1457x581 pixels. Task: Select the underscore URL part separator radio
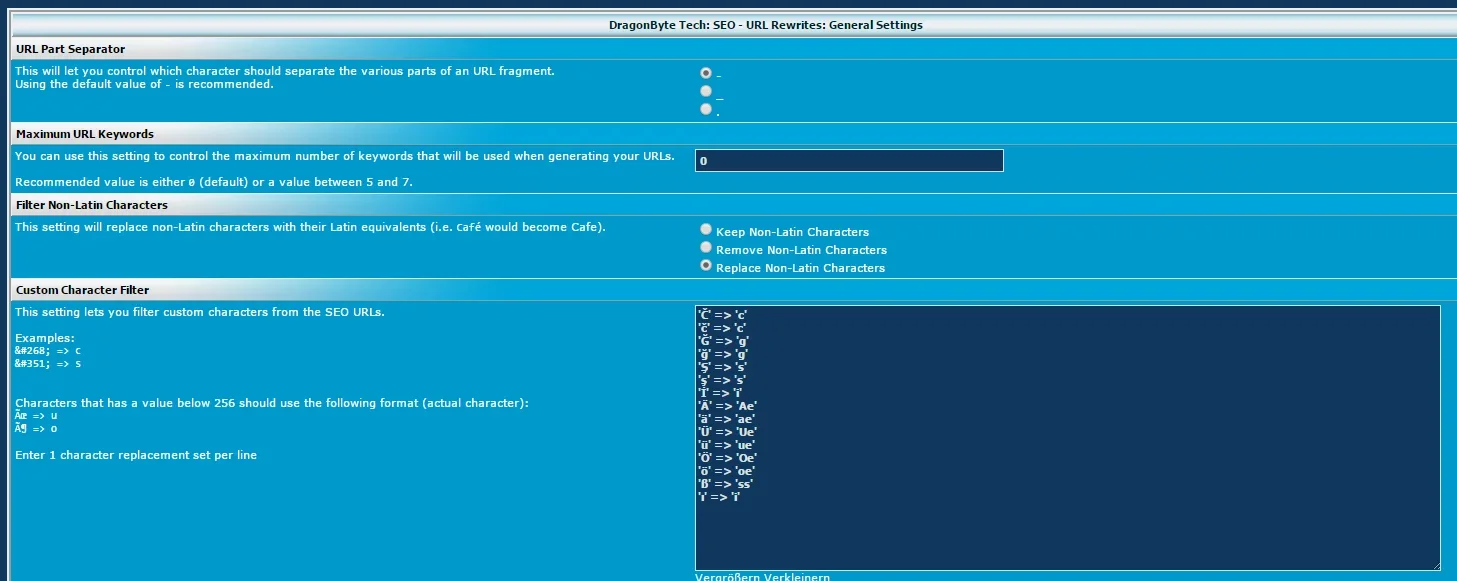pyautogui.click(x=706, y=91)
